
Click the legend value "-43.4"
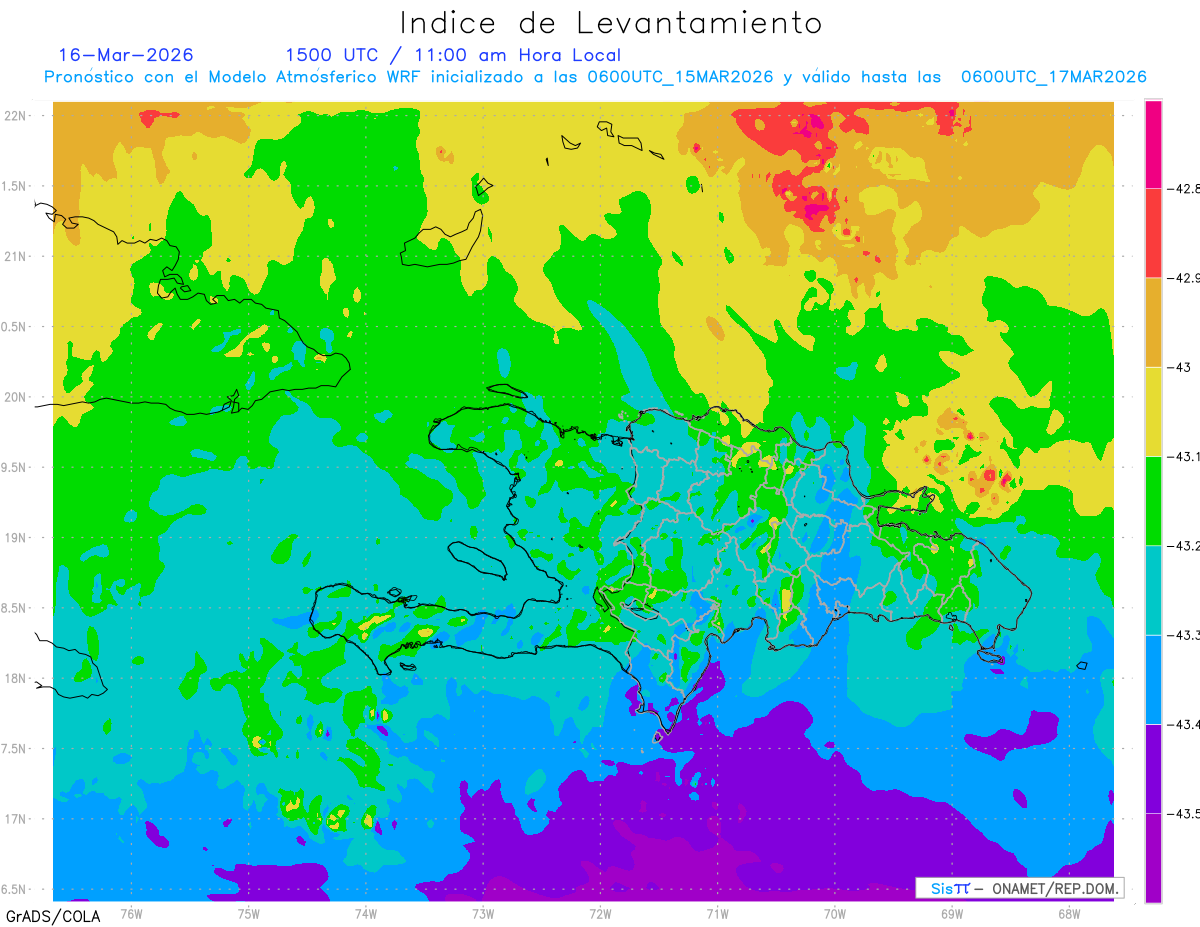point(1182,724)
